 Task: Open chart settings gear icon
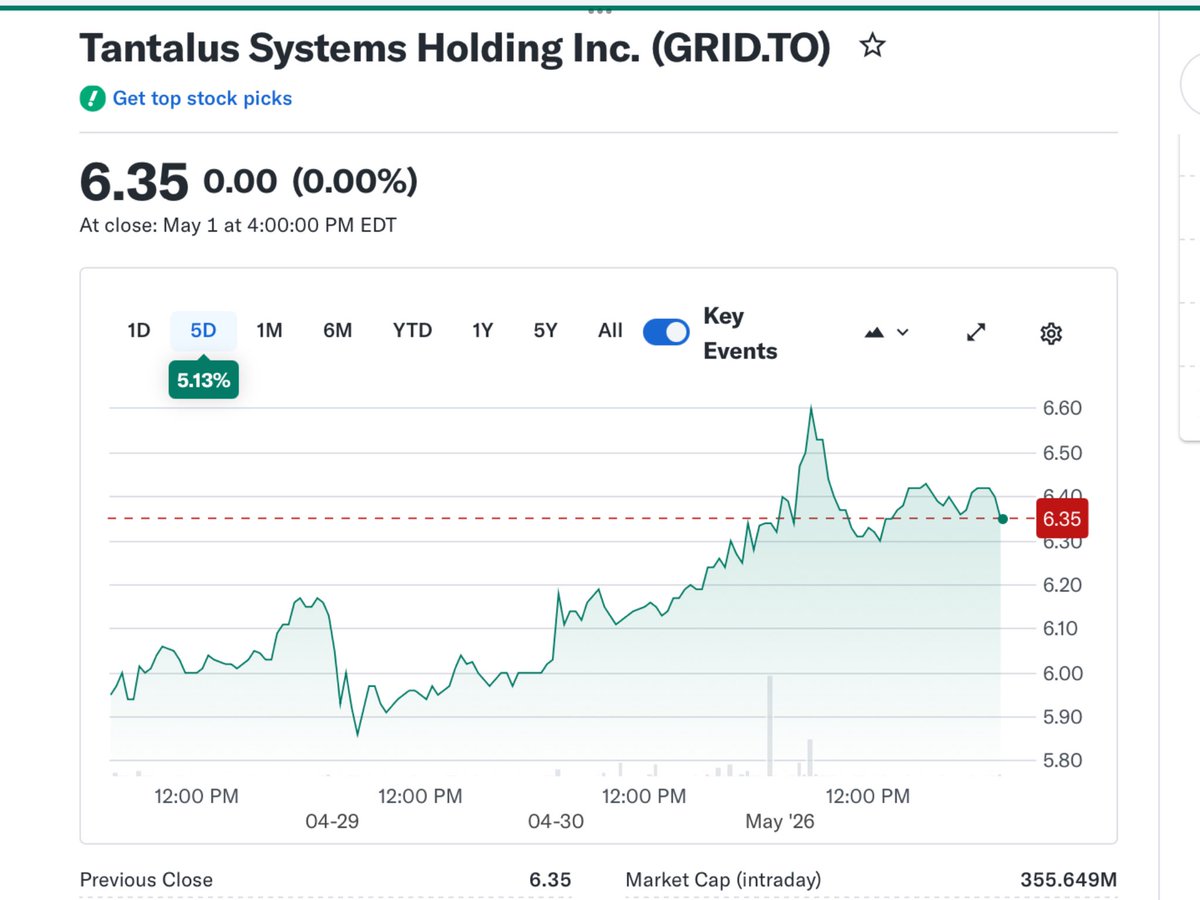1051,333
